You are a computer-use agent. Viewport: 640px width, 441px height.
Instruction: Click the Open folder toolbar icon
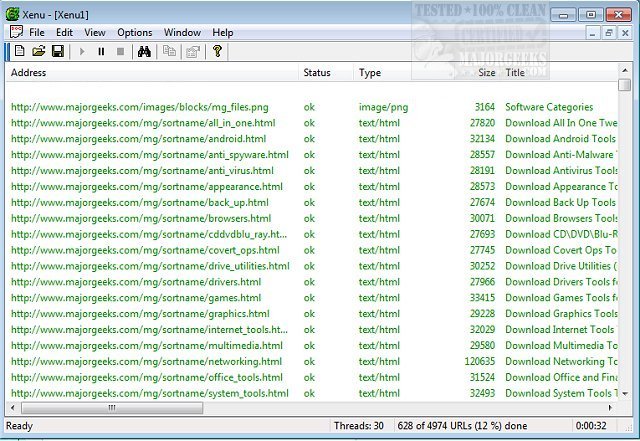(39, 51)
